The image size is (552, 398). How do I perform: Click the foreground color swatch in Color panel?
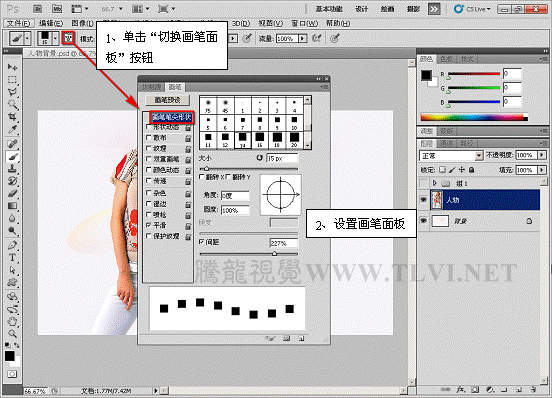[x=426, y=75]
